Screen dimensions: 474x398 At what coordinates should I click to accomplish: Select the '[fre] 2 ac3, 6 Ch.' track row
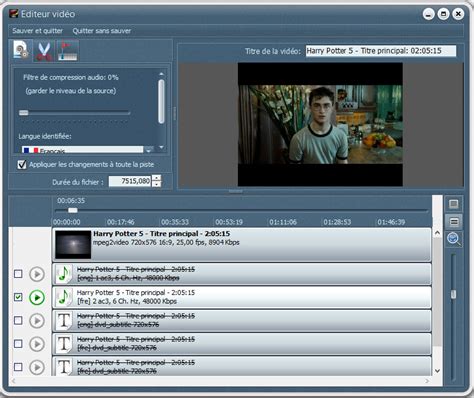(x=242, y=297)
